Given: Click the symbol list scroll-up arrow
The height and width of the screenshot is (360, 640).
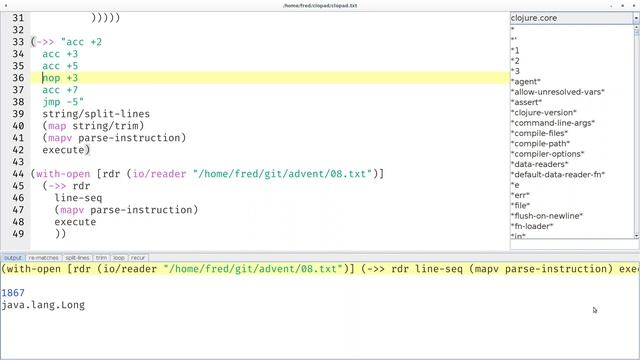Looking at the screenshot, I should point(636,27).
